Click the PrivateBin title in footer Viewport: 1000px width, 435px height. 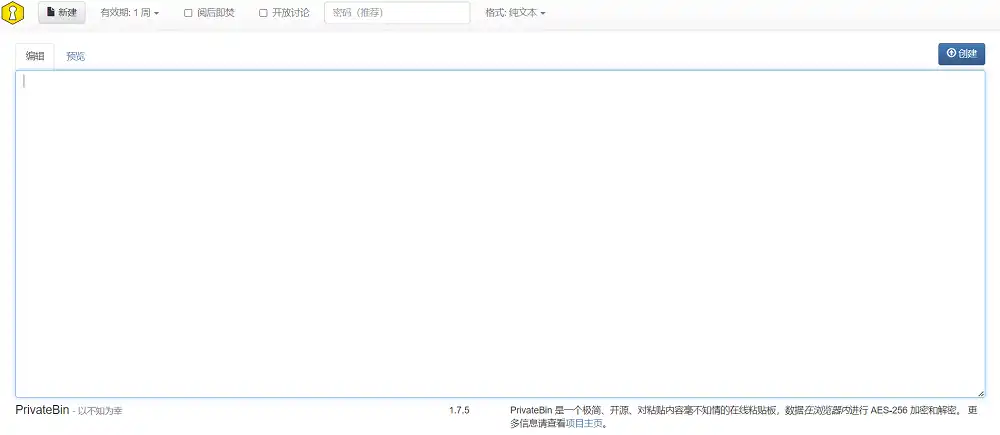tap(42, 410)
